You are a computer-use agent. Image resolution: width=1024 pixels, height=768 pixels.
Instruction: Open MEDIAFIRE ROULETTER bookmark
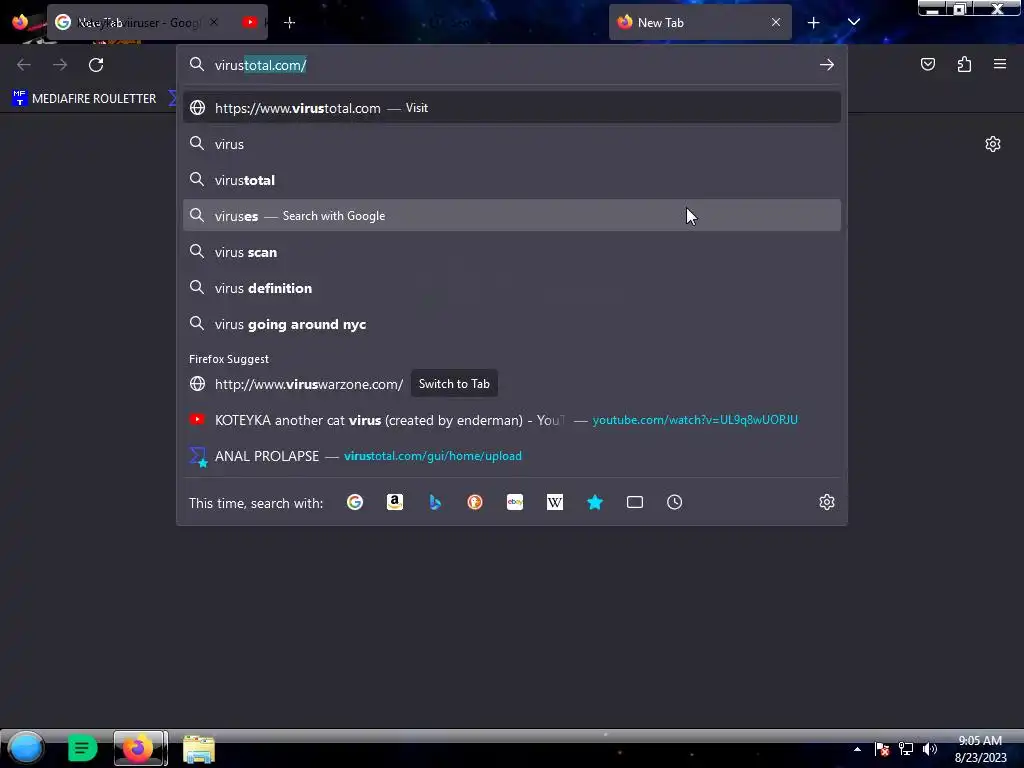tap(84, 99)
